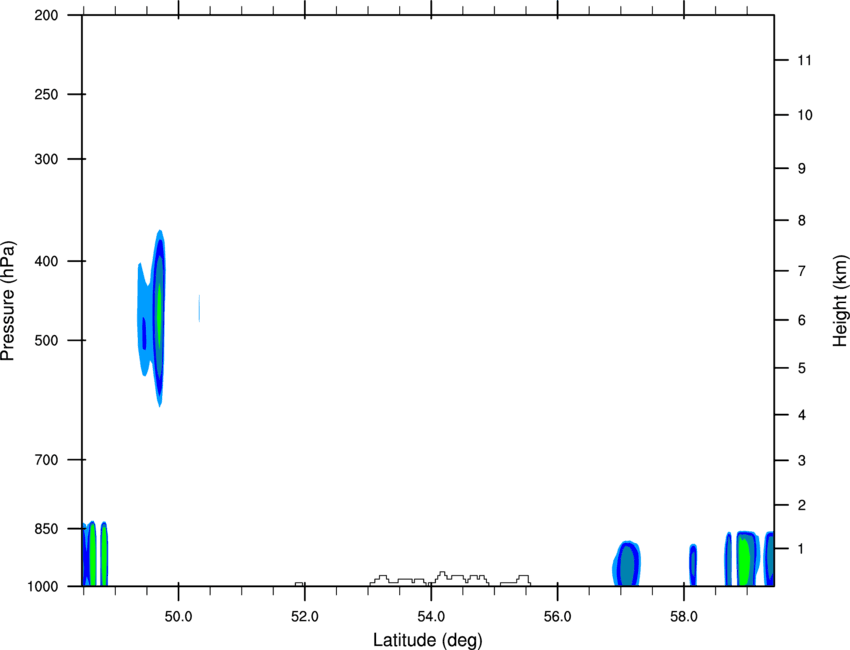Select the 700 pressure tick label
The height and width of the screenshot is (650, 850).
46,460
